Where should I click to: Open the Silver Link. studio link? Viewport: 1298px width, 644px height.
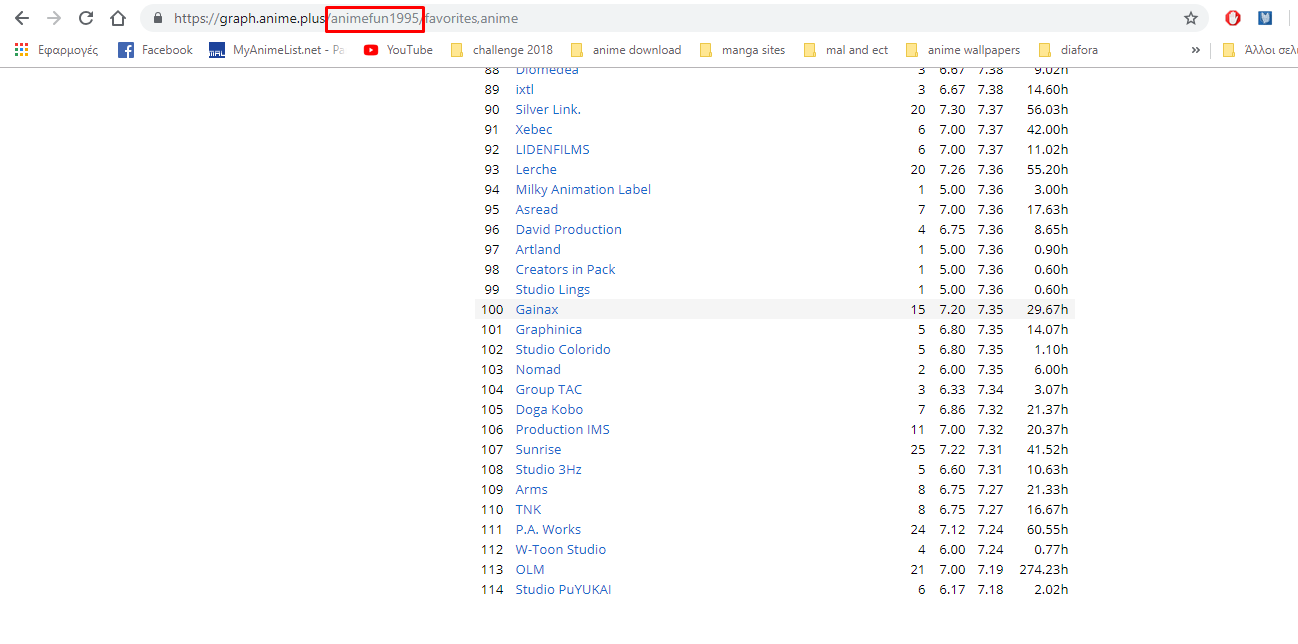[548, 110]
